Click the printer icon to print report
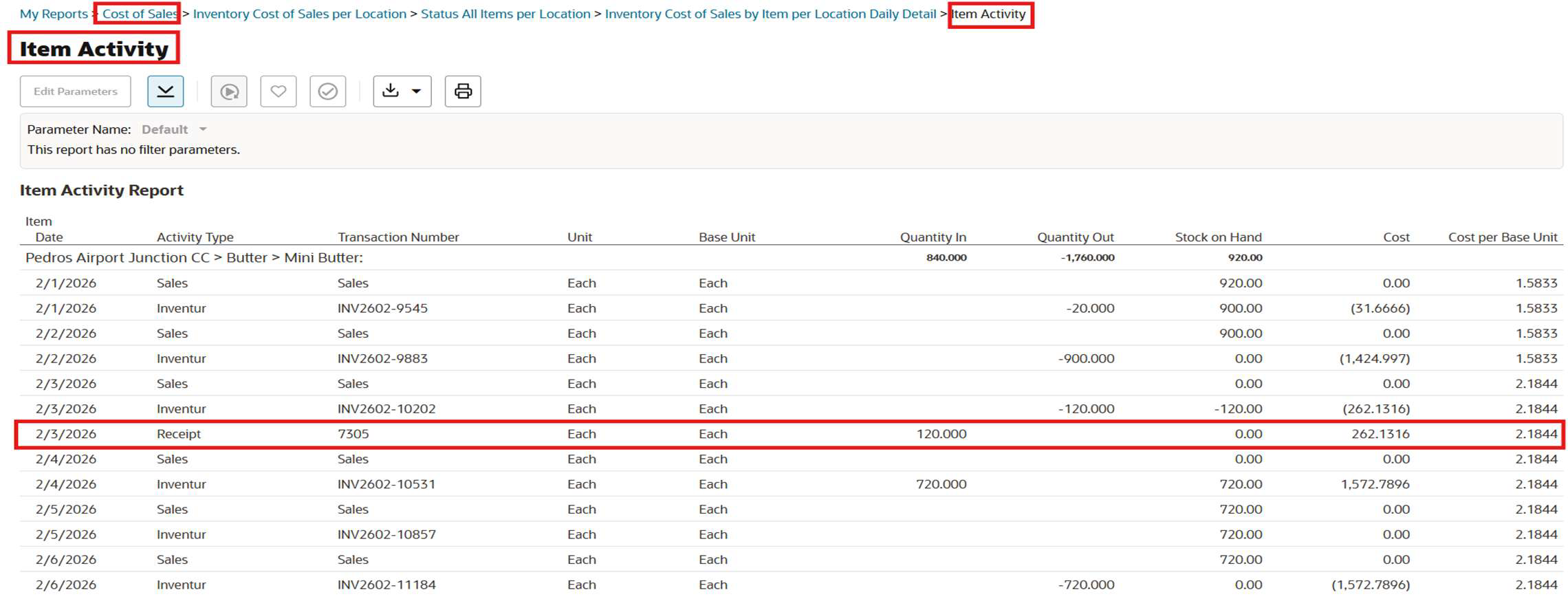 pyautogui.click(x=463, y=91)
